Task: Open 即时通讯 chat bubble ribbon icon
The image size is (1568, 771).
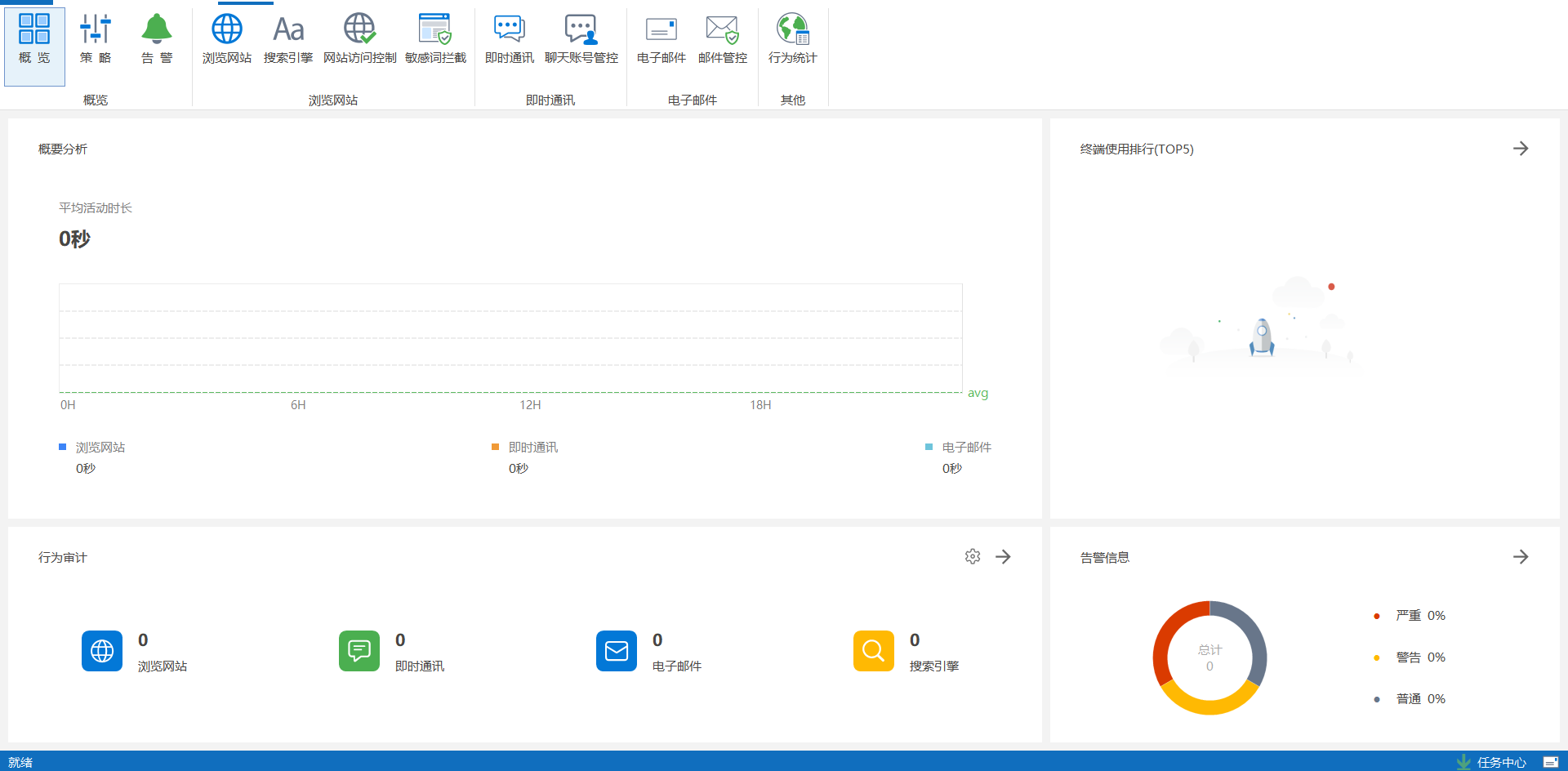Action: [x=510, y=39]
